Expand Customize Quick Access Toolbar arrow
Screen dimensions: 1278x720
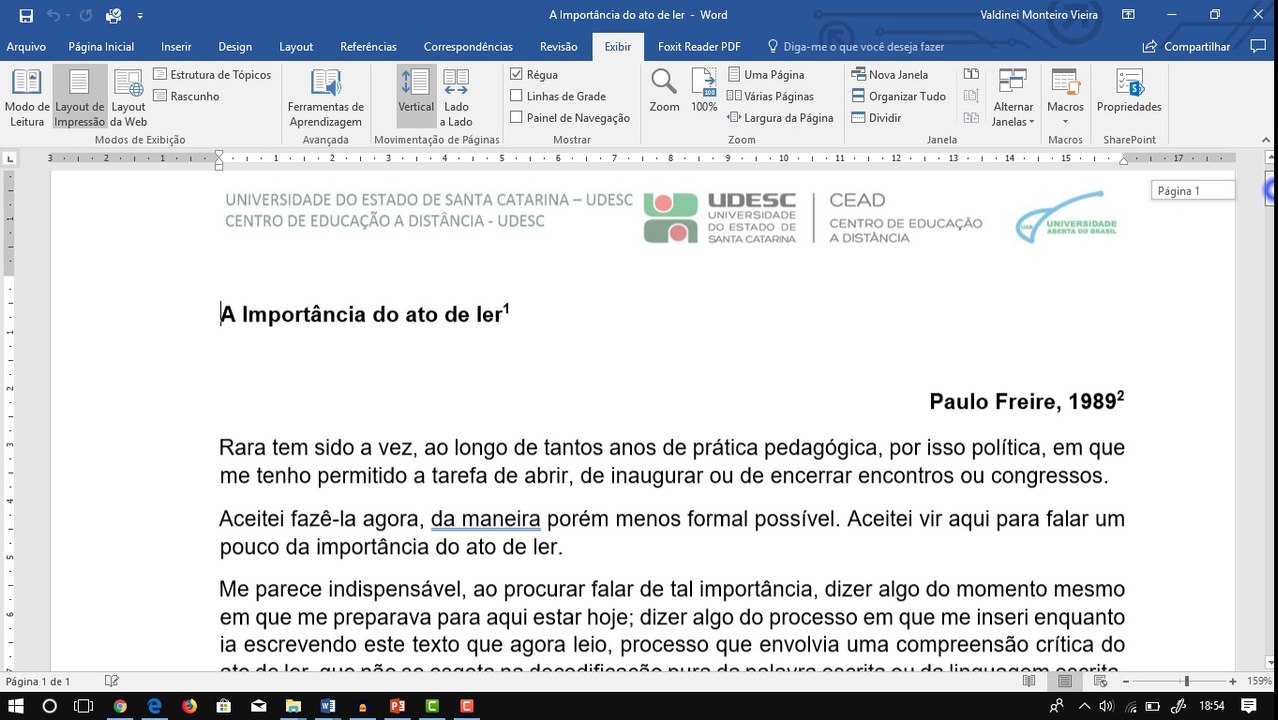(x=140, y=15)
